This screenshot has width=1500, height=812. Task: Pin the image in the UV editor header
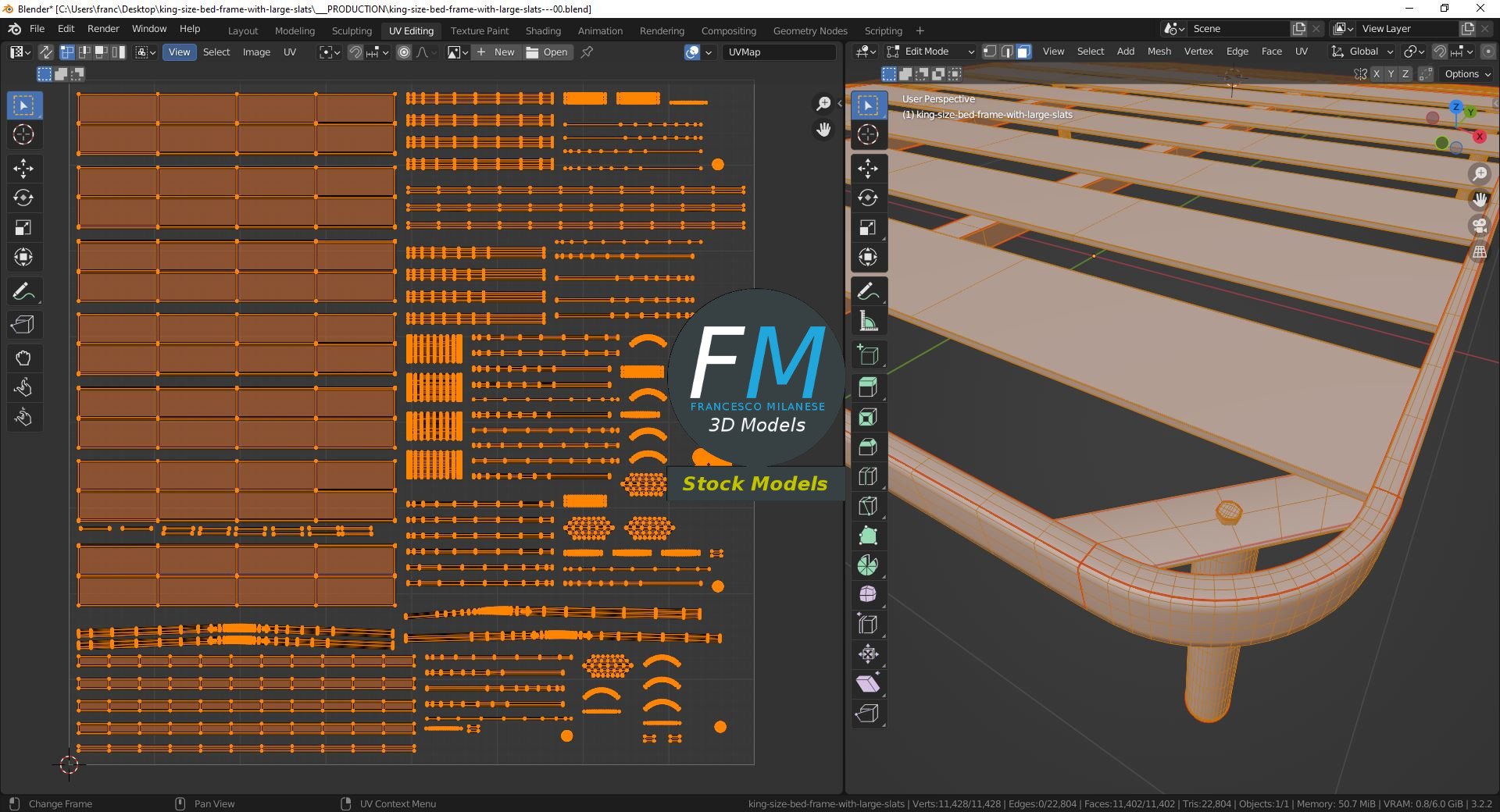click(x=587, y=52)
